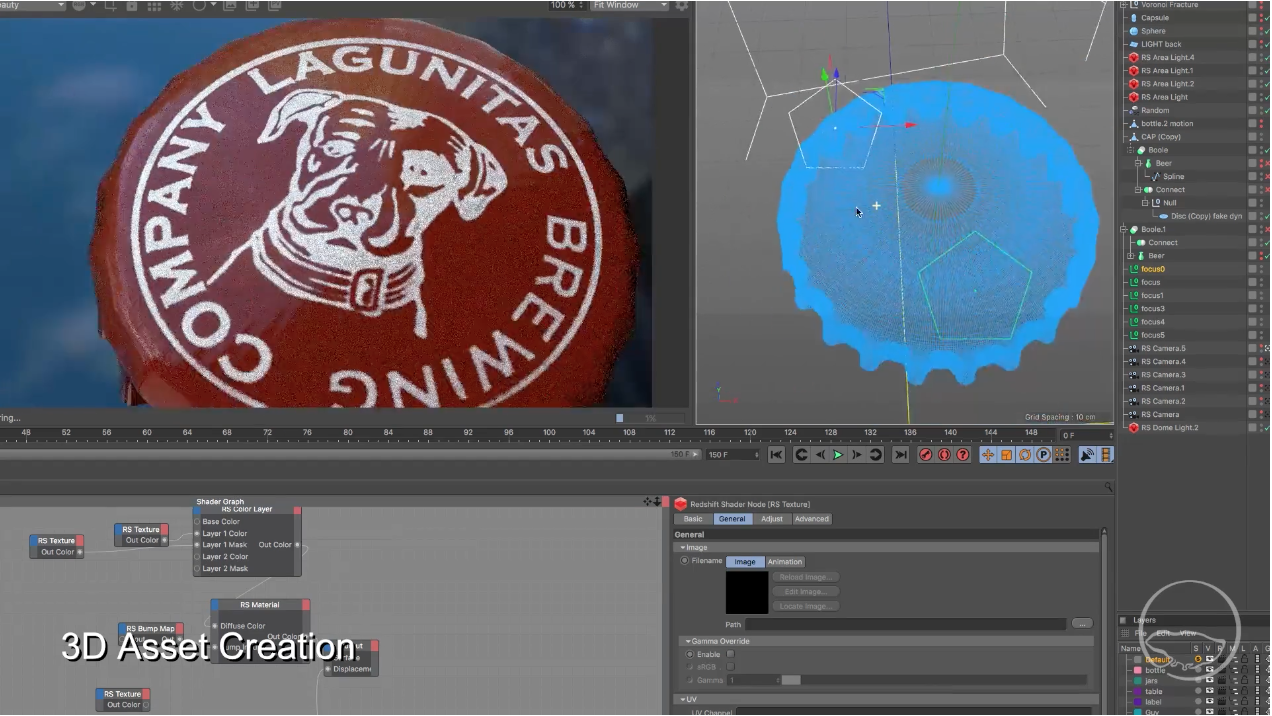Click the Redshift Shader Node cube icon
The image size is (1272, 716).
click(681, 504)
